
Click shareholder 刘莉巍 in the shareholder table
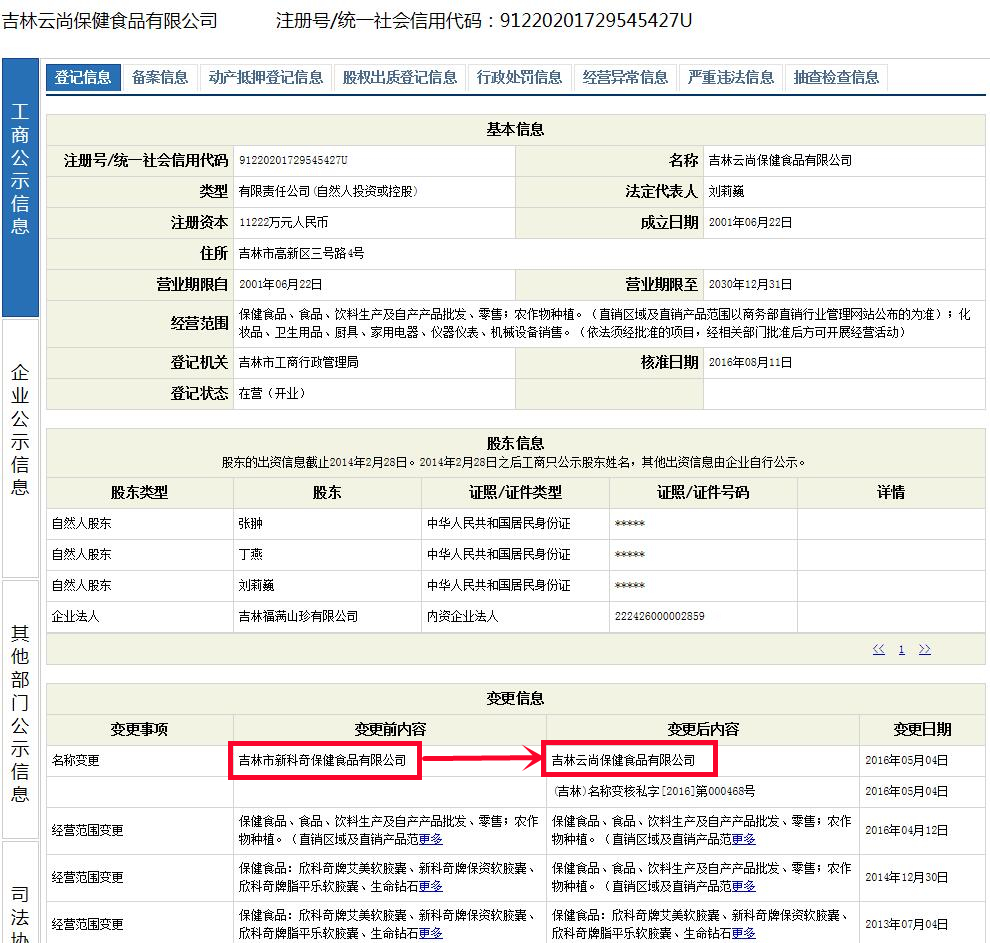(x=256, y=585)
